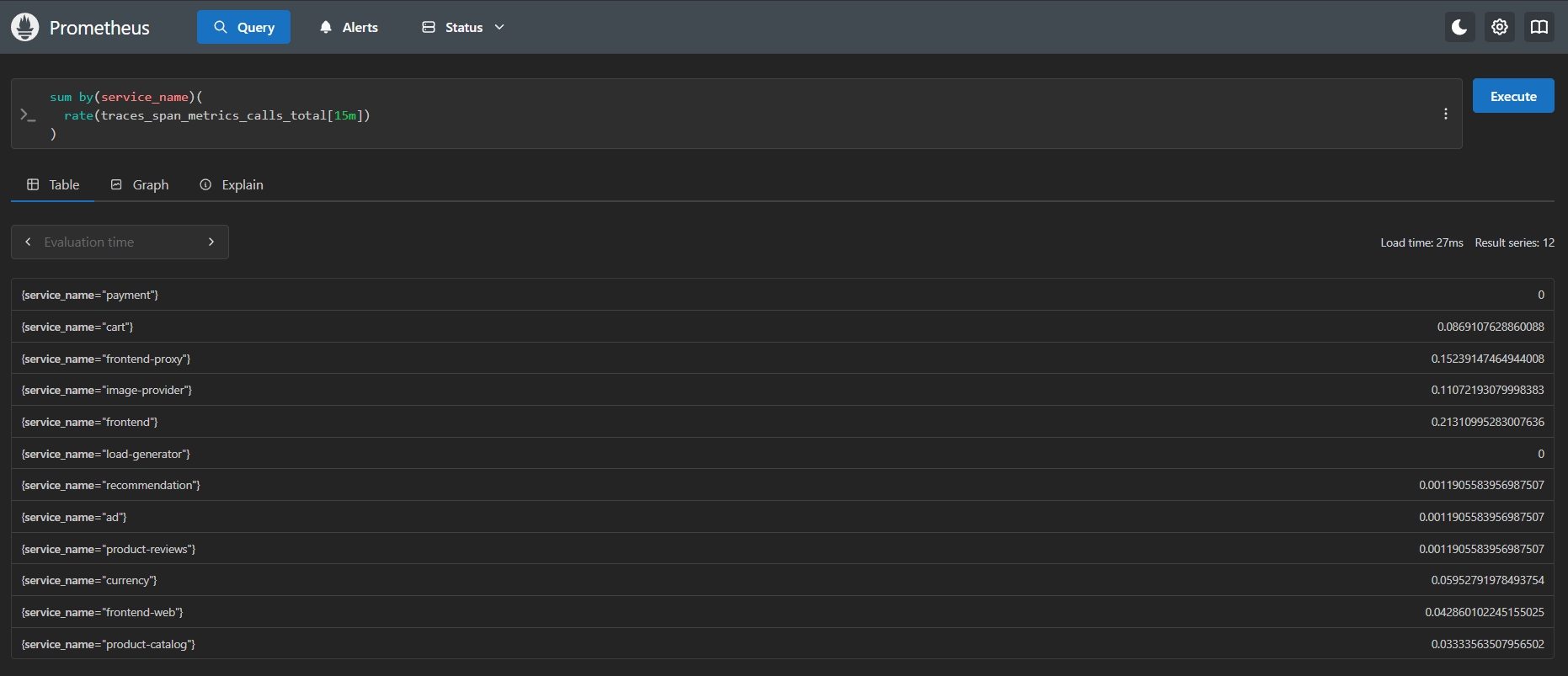Select the service_name="ad" row label
Viewport: 1568px width, 676px height.
pyautogui.click(x=74, y=517)
